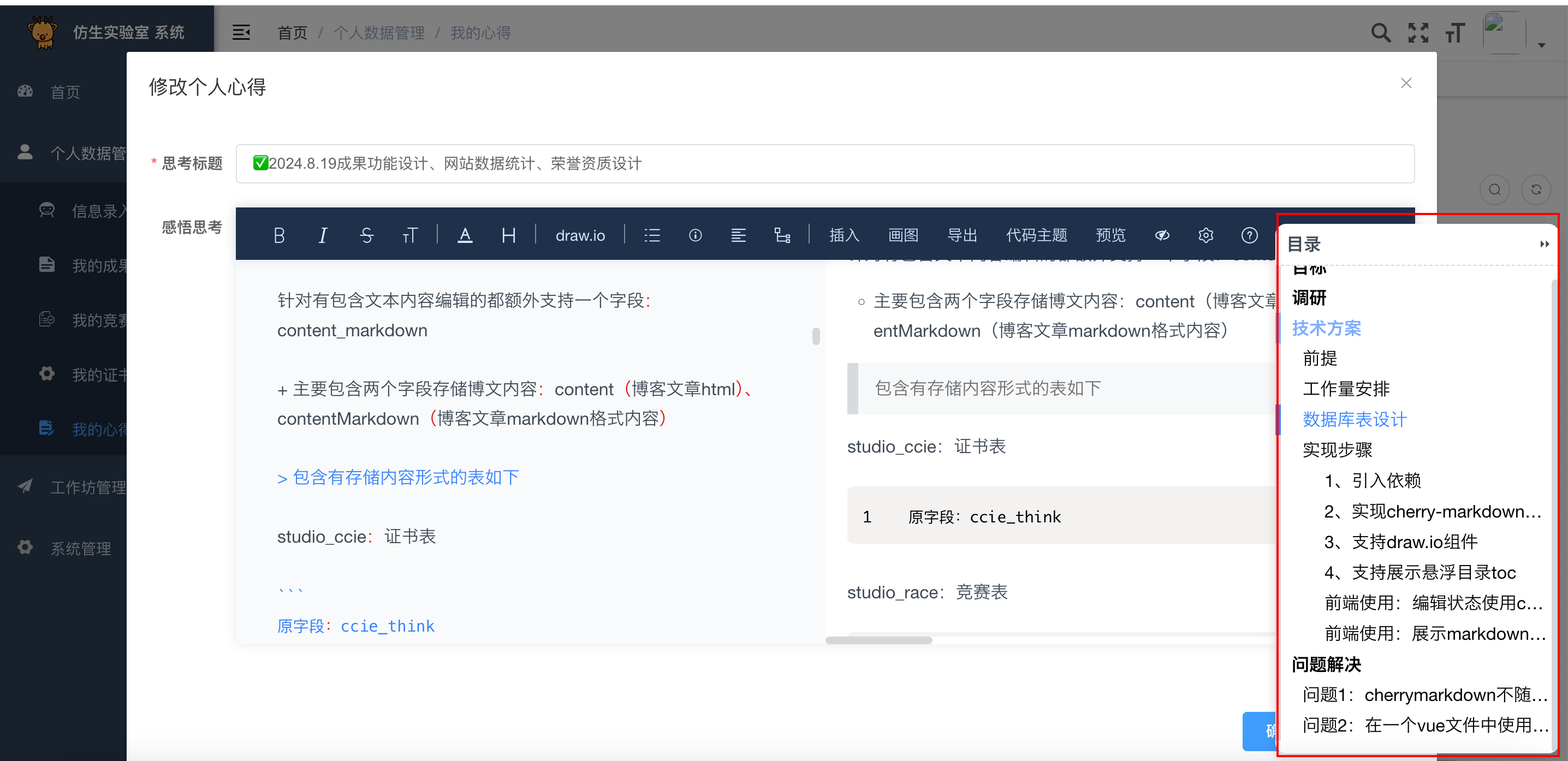Jump to 问题1：cherrymarkdown entry
Screen dimensions: 1568x761
point(1424,694)
